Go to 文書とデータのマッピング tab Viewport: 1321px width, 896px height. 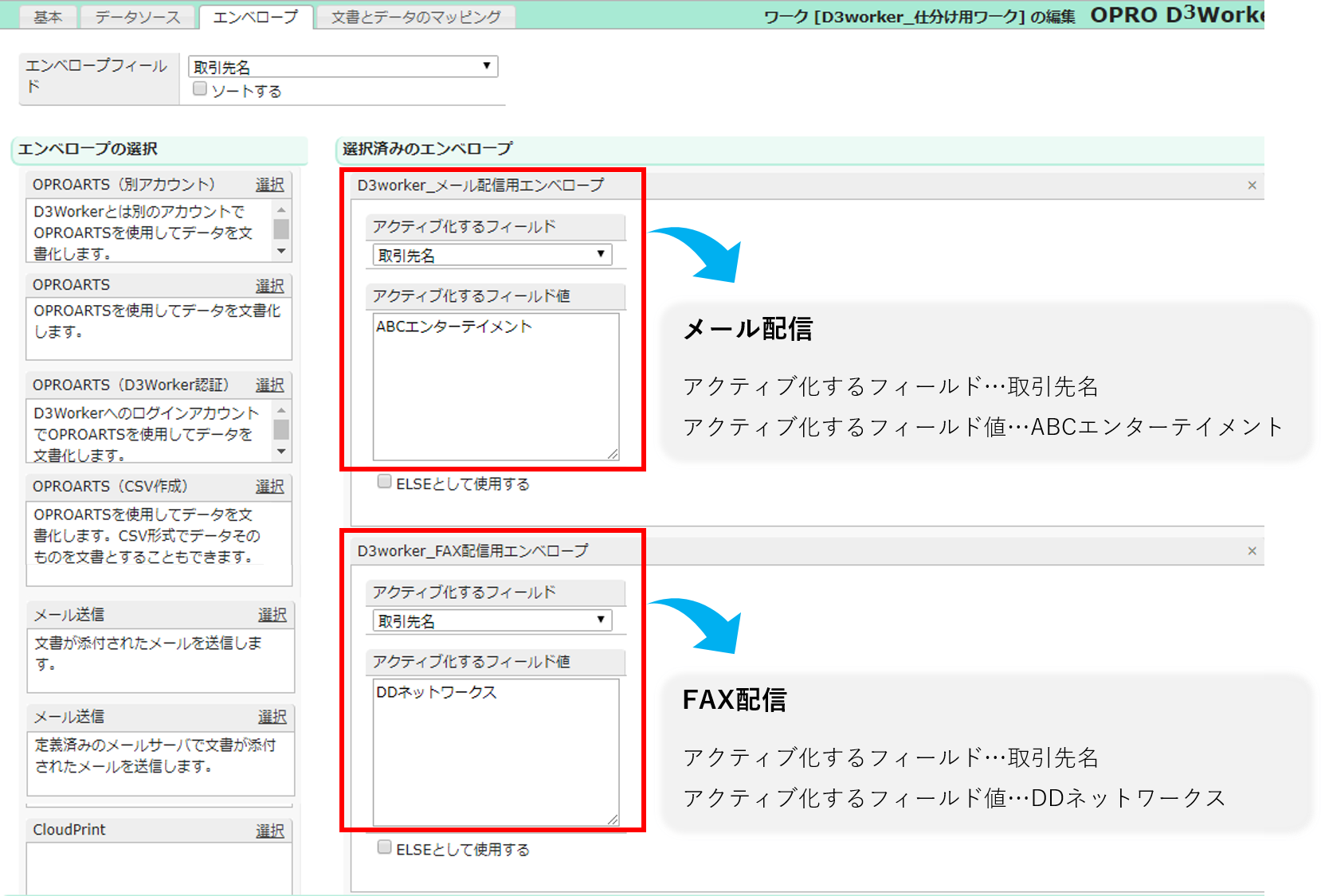click(416, 17)
